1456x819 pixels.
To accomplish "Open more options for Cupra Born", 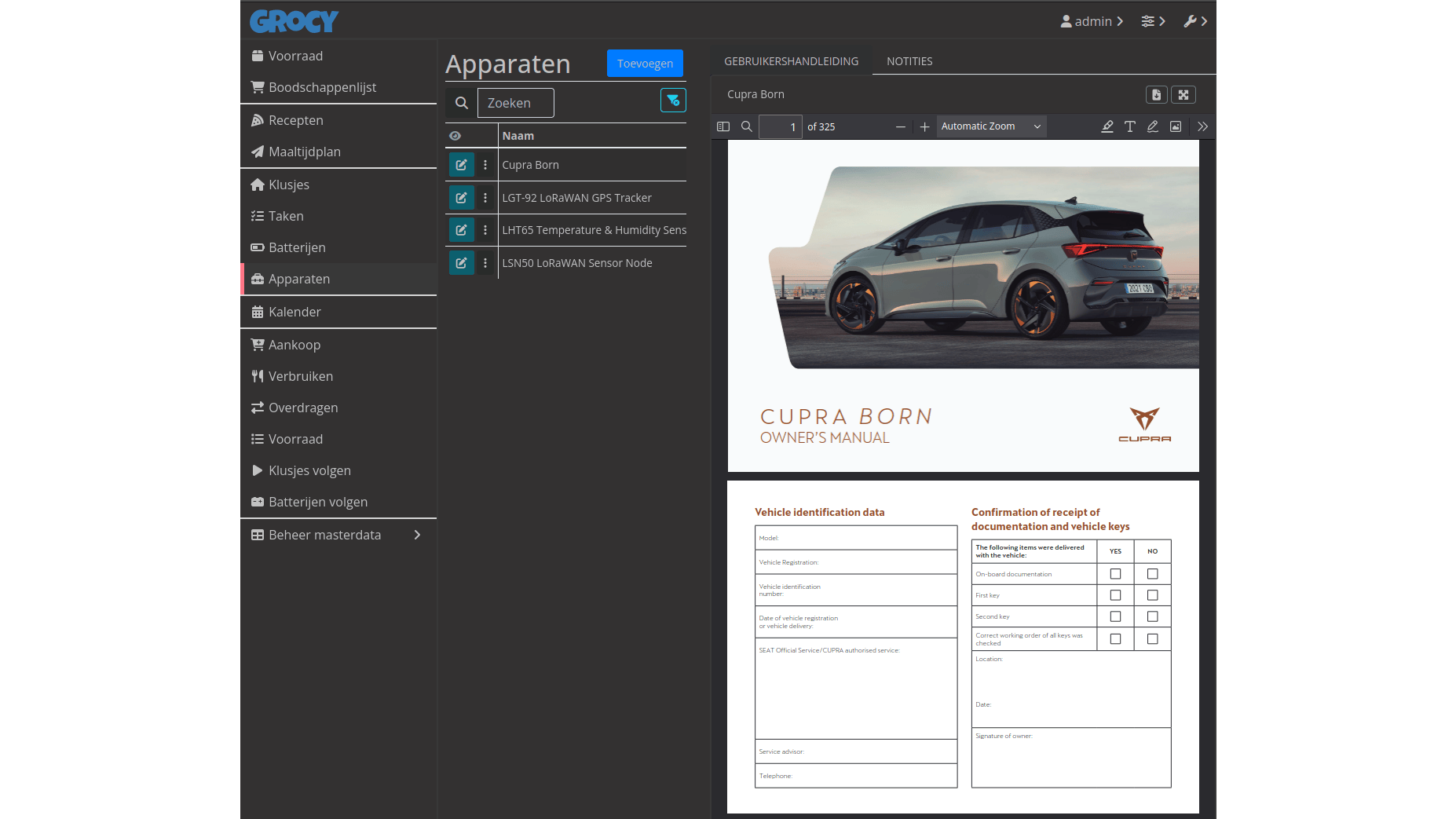I will click(485, 165).
